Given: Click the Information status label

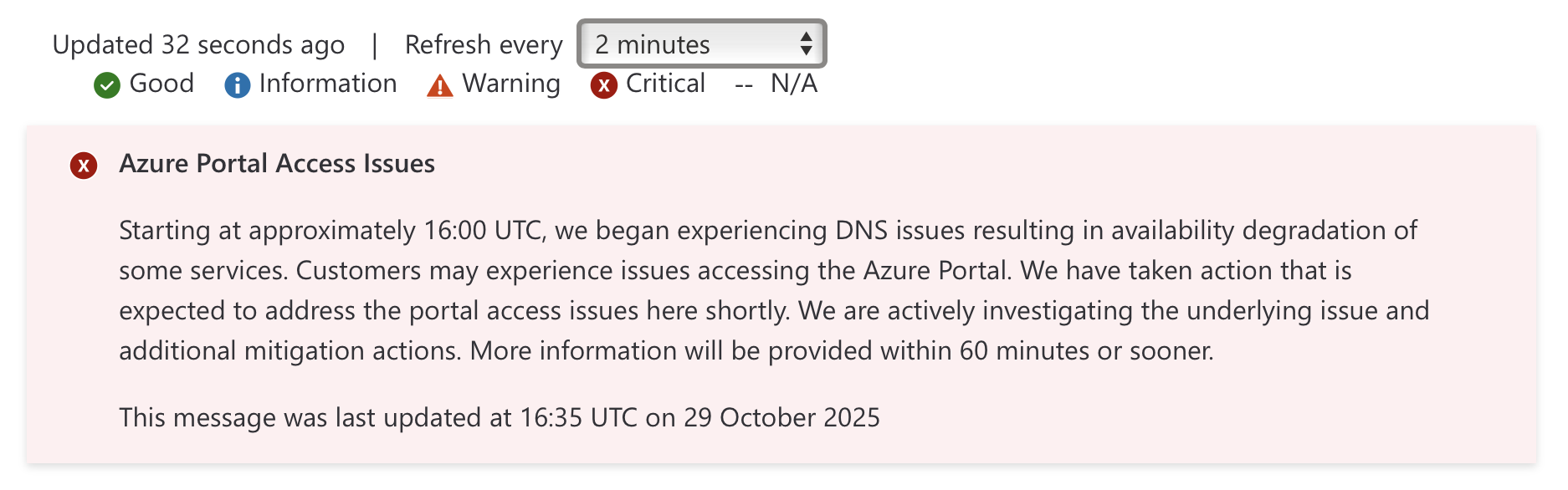Looking at the screenshot, I should [328, 84].
